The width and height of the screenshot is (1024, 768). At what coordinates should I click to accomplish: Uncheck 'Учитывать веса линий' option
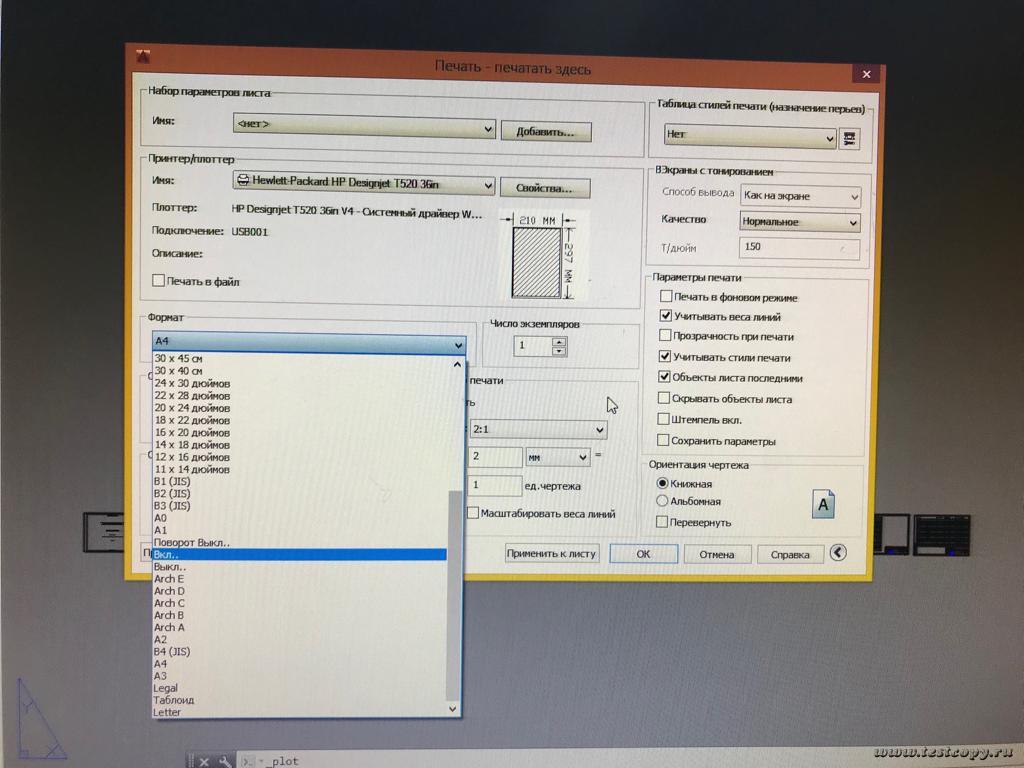pos(665,317)
